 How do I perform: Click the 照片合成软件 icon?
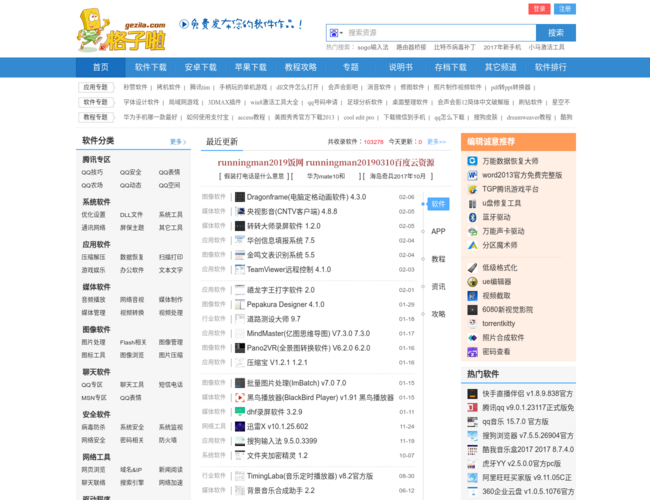pyautogui.click(x=473, y=338)
